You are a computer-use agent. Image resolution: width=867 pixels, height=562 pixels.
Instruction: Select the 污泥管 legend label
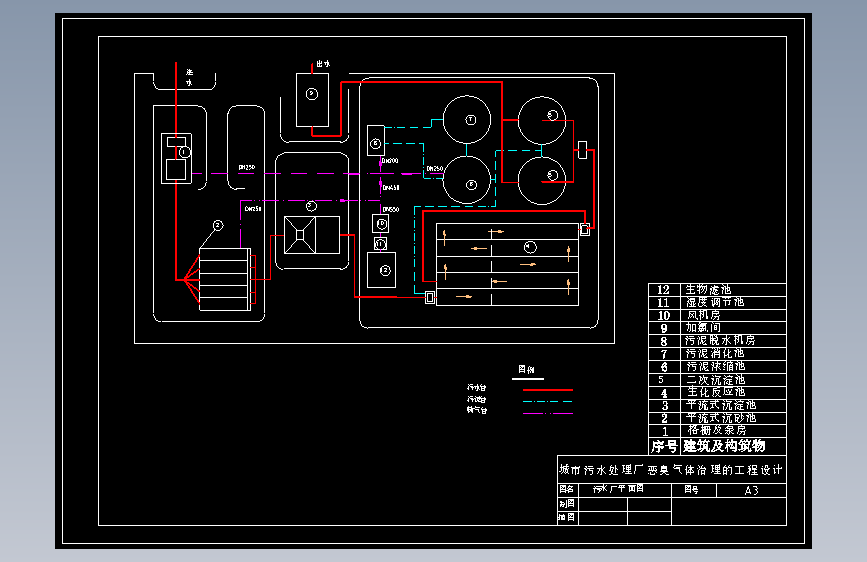coord(477,399)
